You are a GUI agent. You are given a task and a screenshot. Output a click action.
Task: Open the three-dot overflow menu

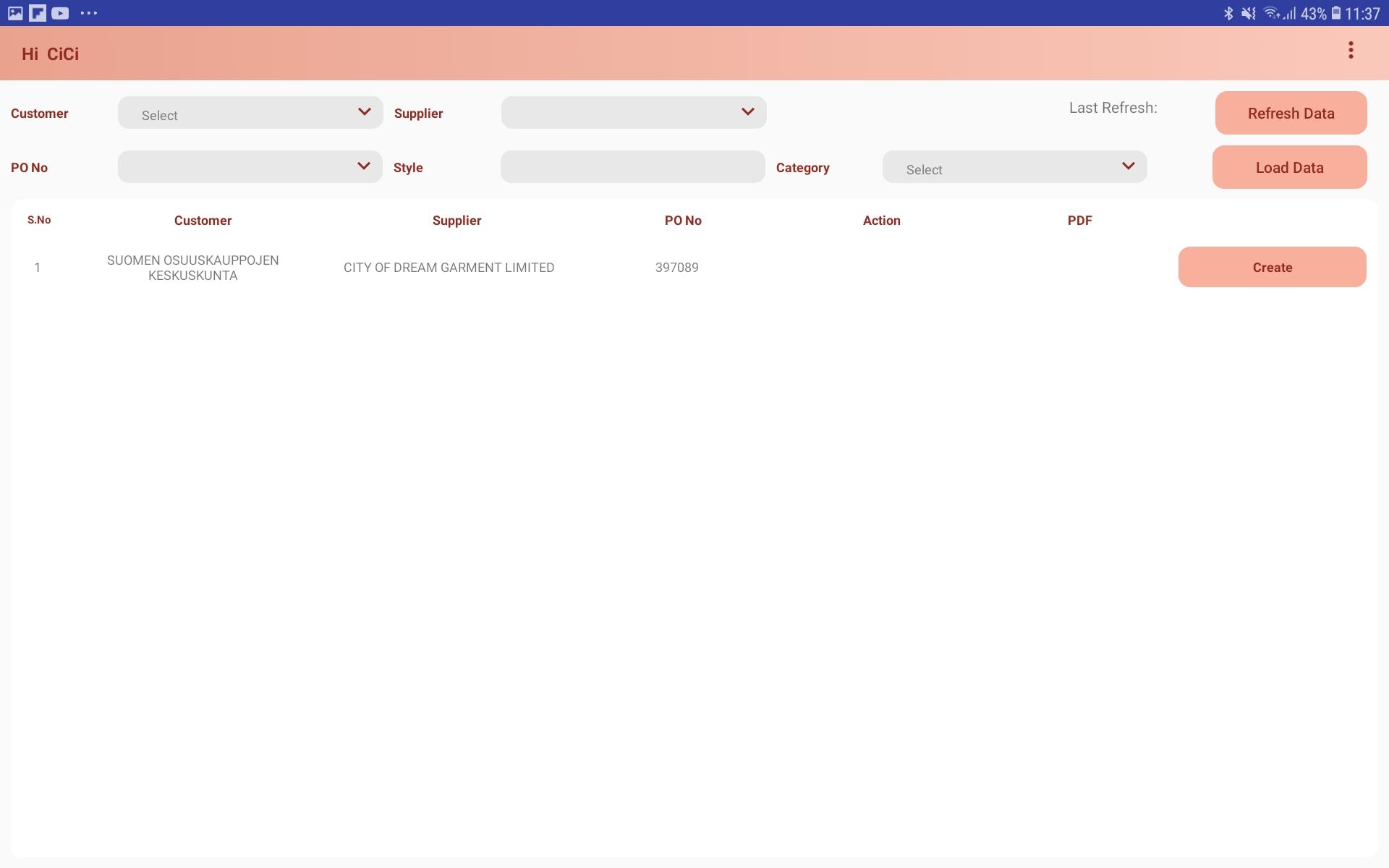[x=1351, y=51]
